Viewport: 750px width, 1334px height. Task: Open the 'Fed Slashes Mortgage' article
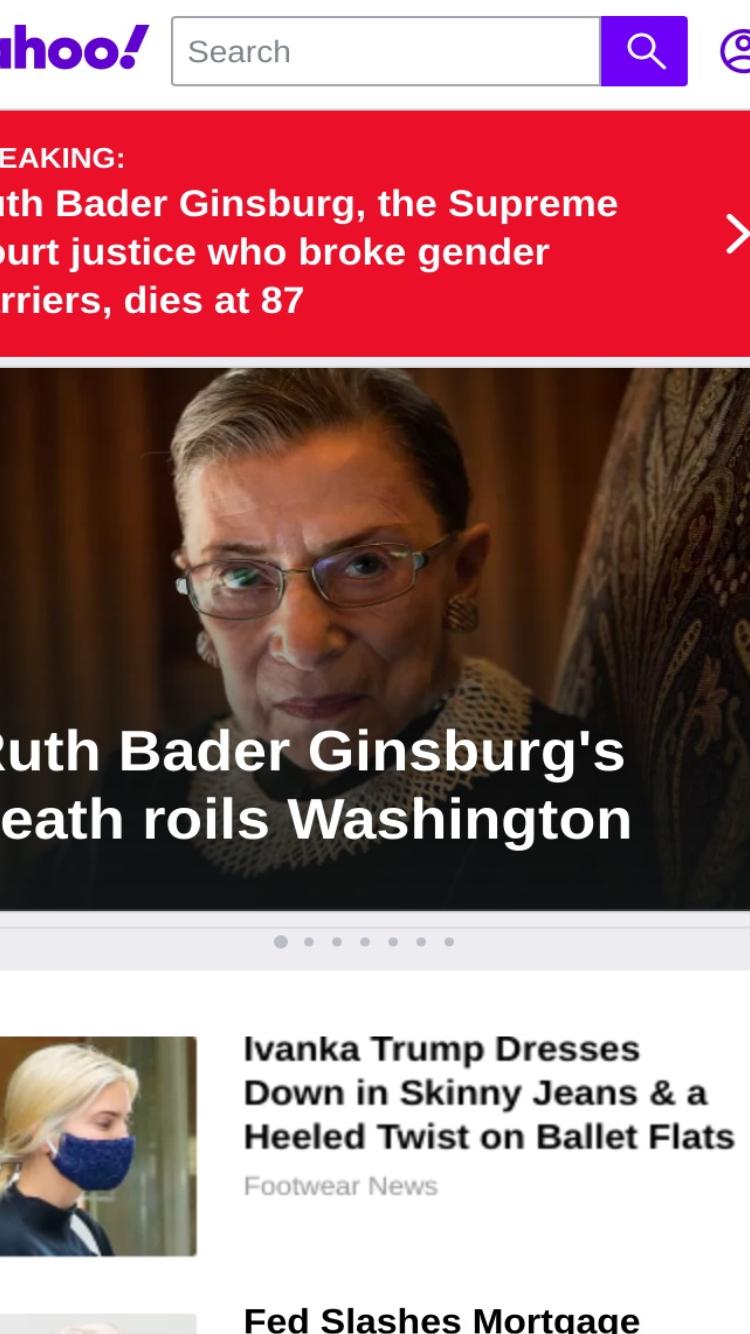(441, 1318)
